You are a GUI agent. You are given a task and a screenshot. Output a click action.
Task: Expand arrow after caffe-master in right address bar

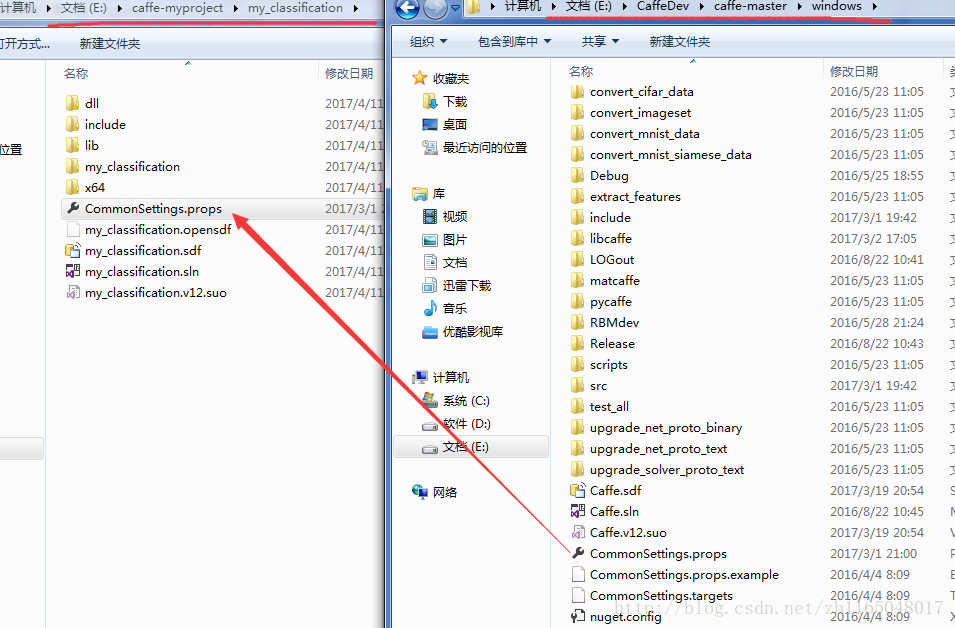798,7
